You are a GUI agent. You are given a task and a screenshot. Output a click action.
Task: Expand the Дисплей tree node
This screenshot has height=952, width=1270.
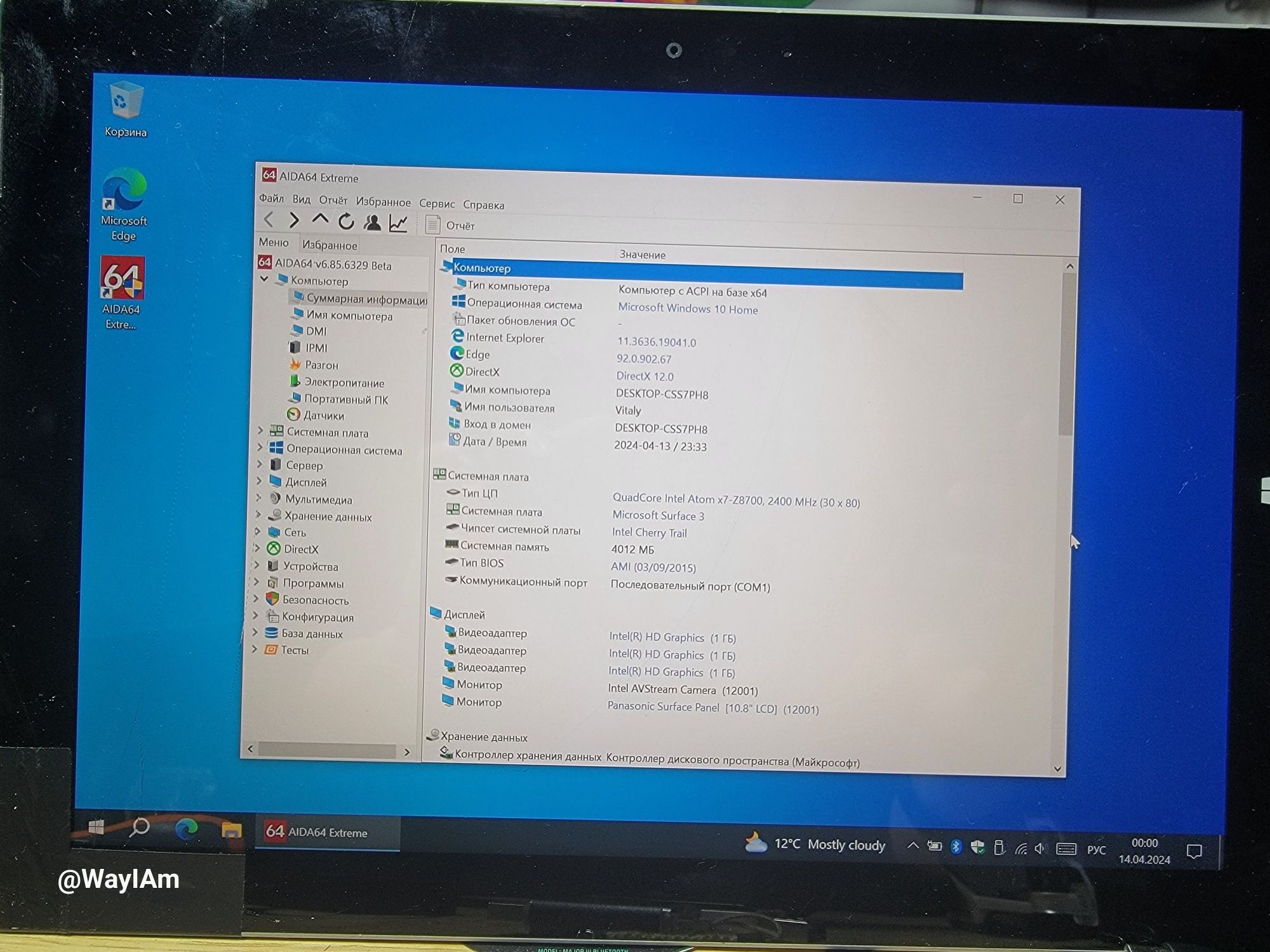pos(258,481)
